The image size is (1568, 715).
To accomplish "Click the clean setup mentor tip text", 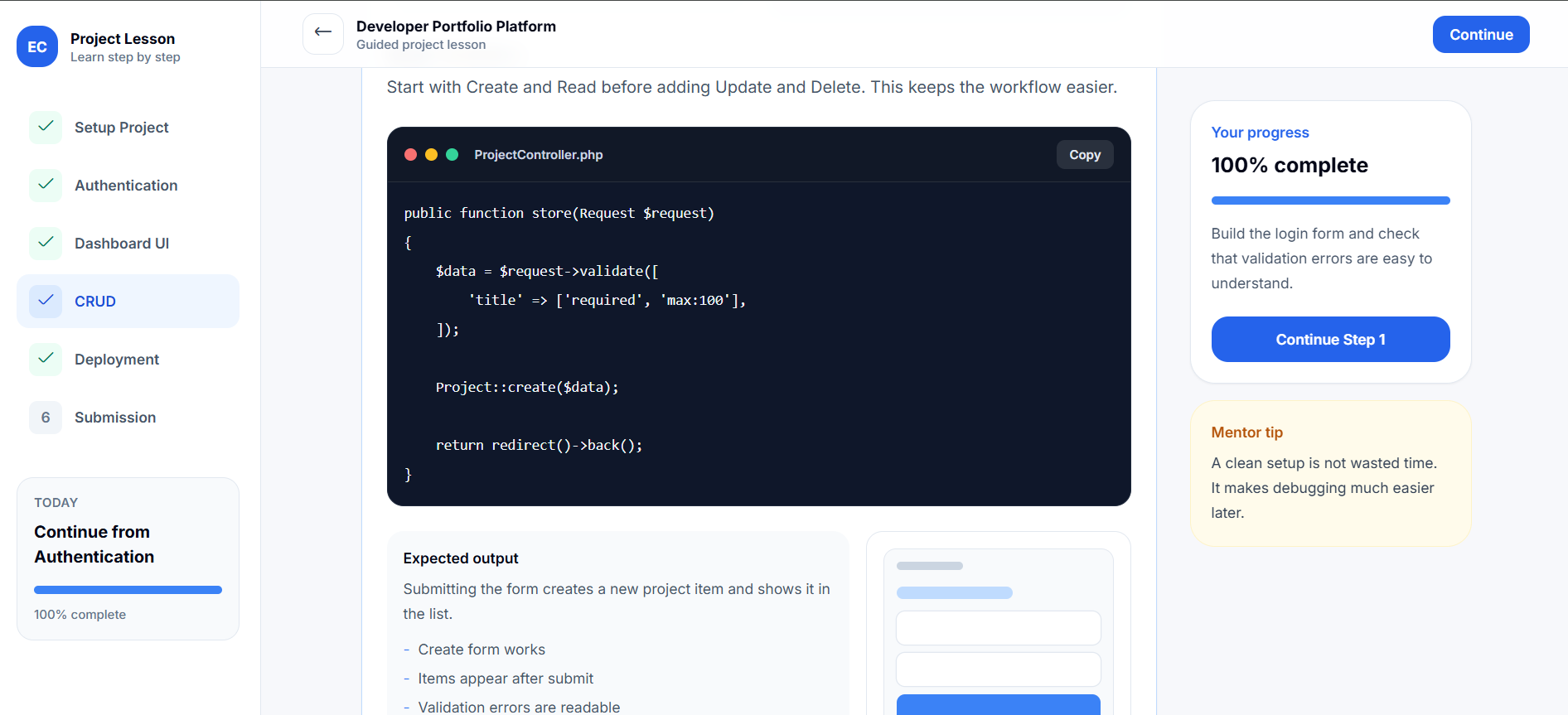I will (x=1324, y=488).
